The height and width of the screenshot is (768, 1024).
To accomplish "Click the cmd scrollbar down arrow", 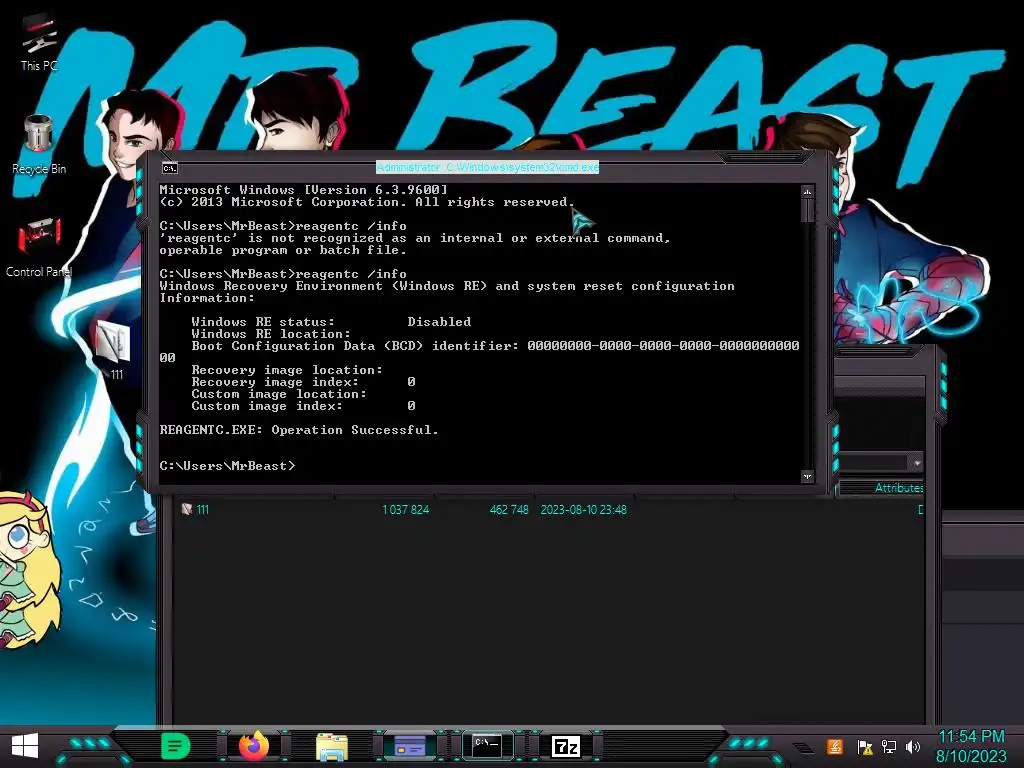I will (807, 477).
